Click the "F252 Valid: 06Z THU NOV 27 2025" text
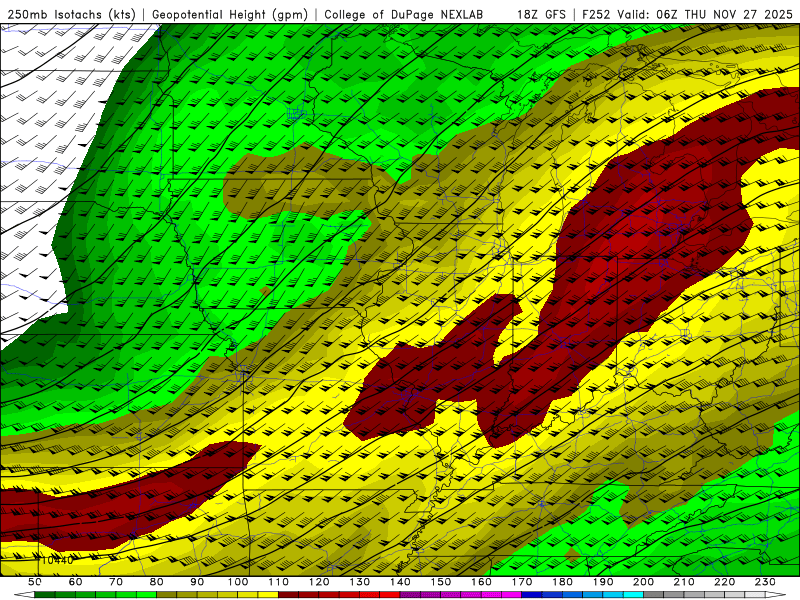This screenshot has width=800, height=600. point(687,14)
